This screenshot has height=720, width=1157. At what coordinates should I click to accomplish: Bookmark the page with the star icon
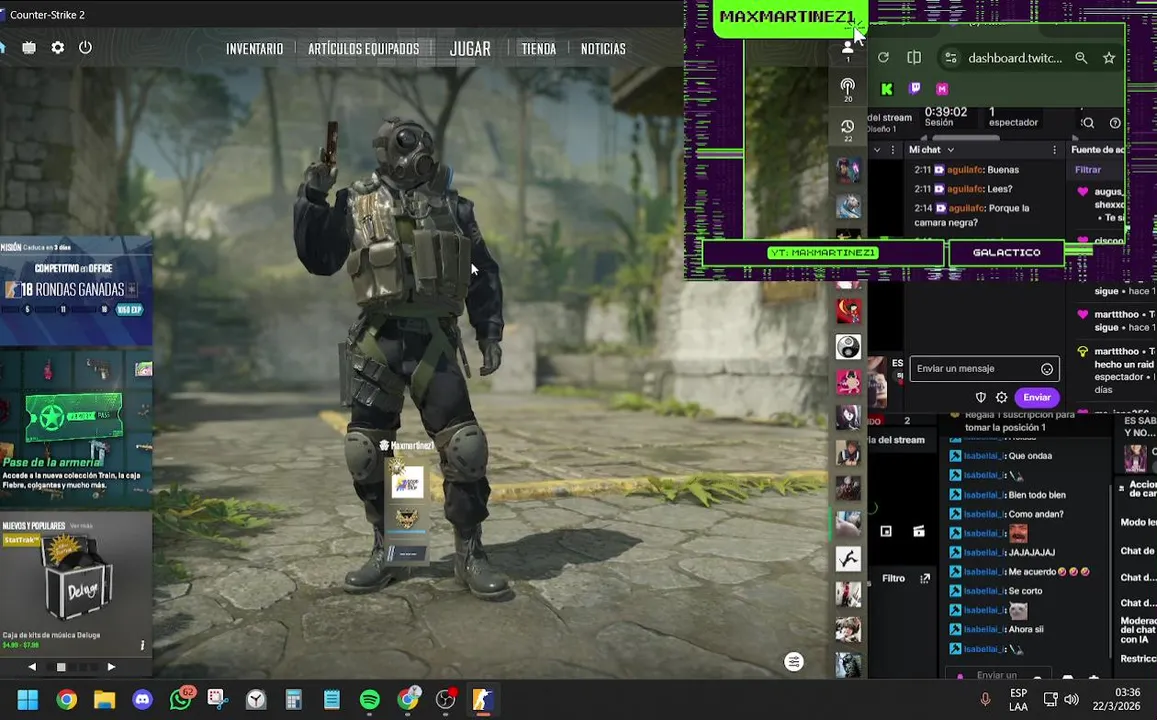click(1109, 58)
